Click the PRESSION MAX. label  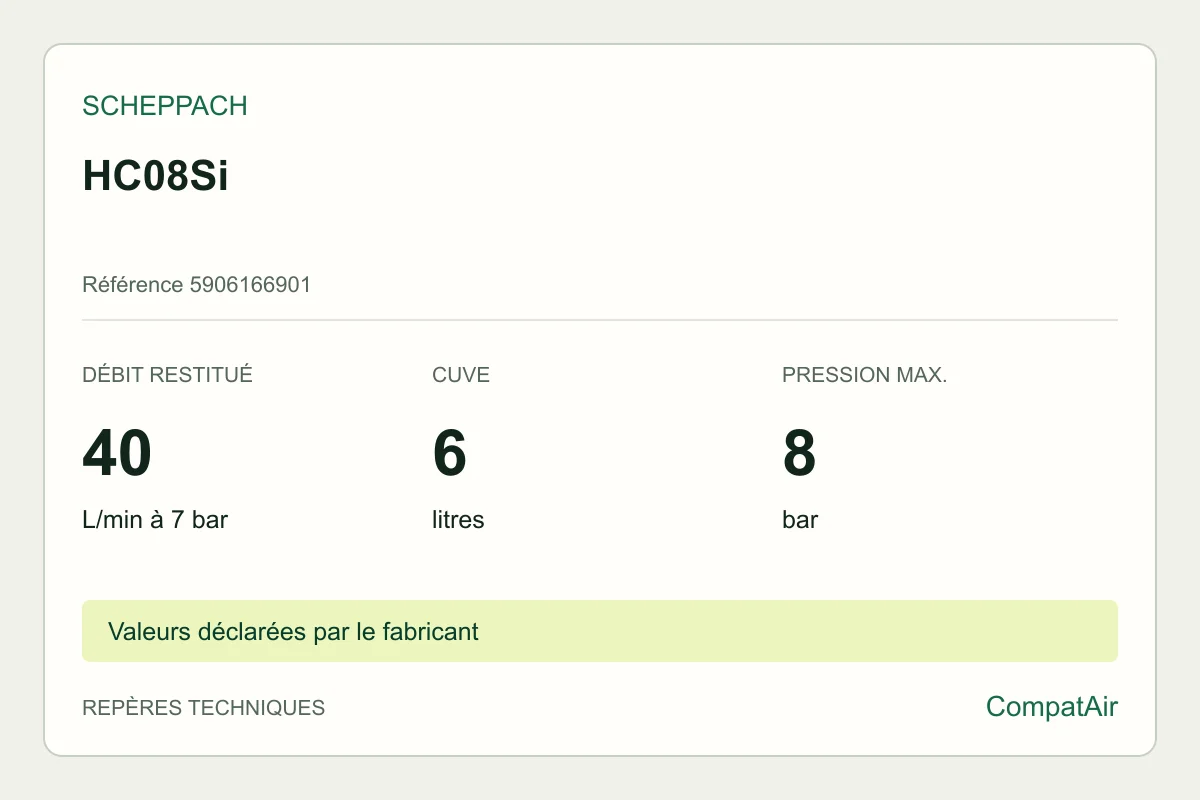[864, 376]
